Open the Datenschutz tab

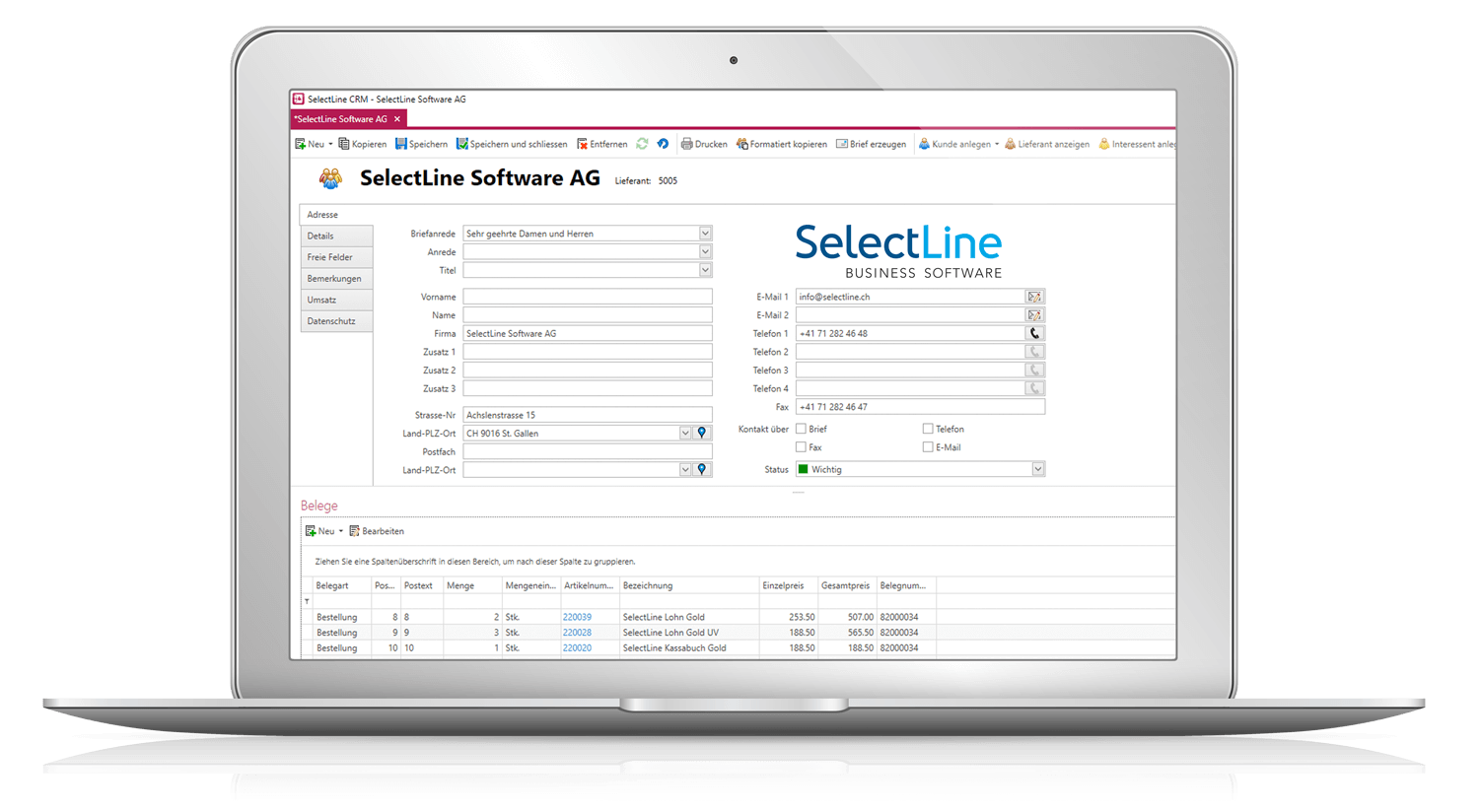(x=336, y=321)
